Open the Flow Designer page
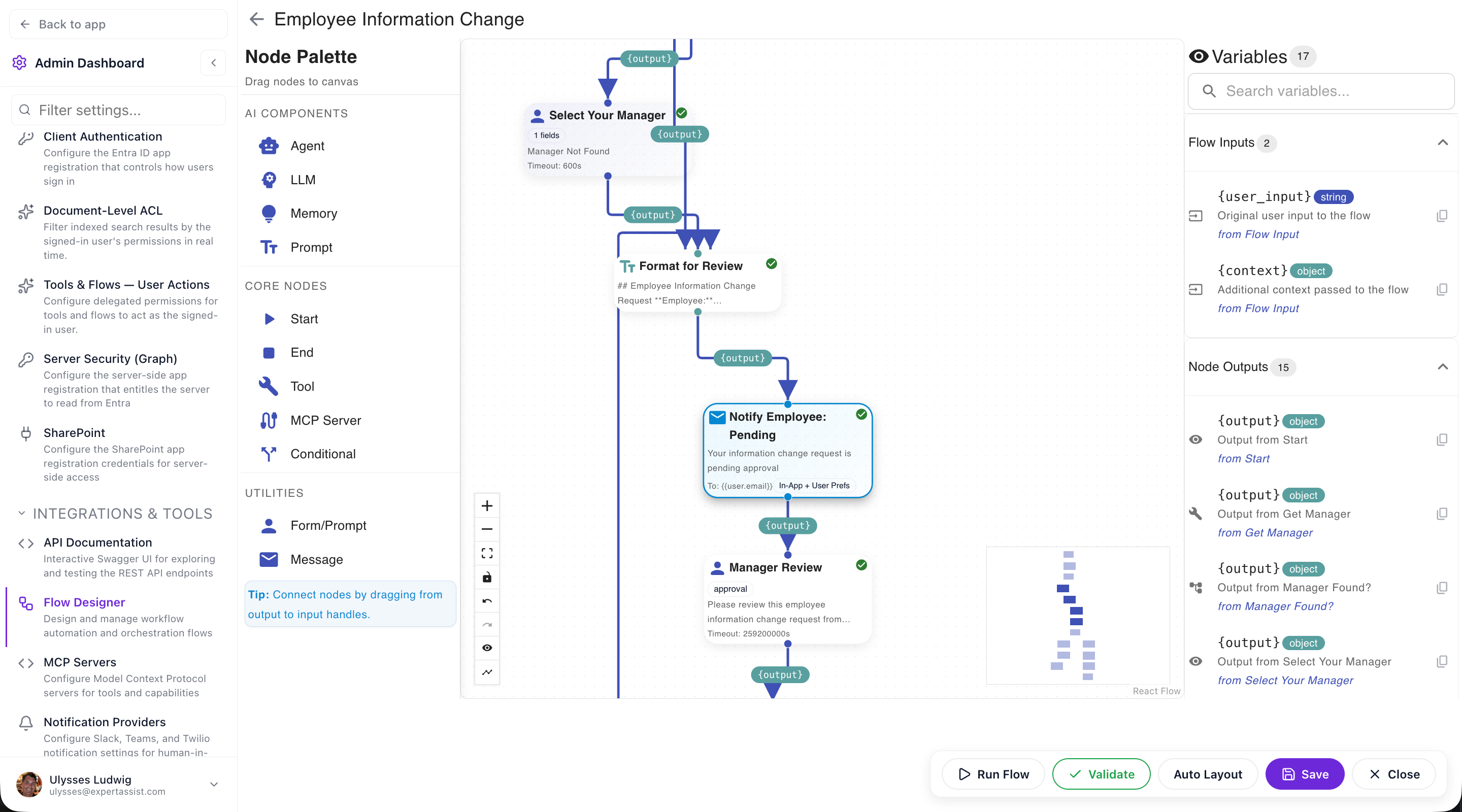Image resolution: width=1462 pixels, height=812 pixels. click(118, 617)
